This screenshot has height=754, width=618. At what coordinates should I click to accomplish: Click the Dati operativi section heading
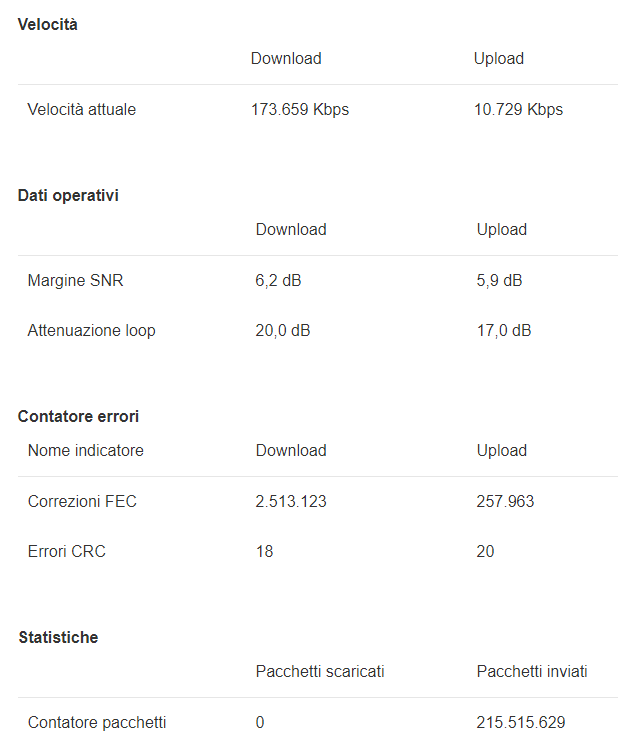click(68, 196)
